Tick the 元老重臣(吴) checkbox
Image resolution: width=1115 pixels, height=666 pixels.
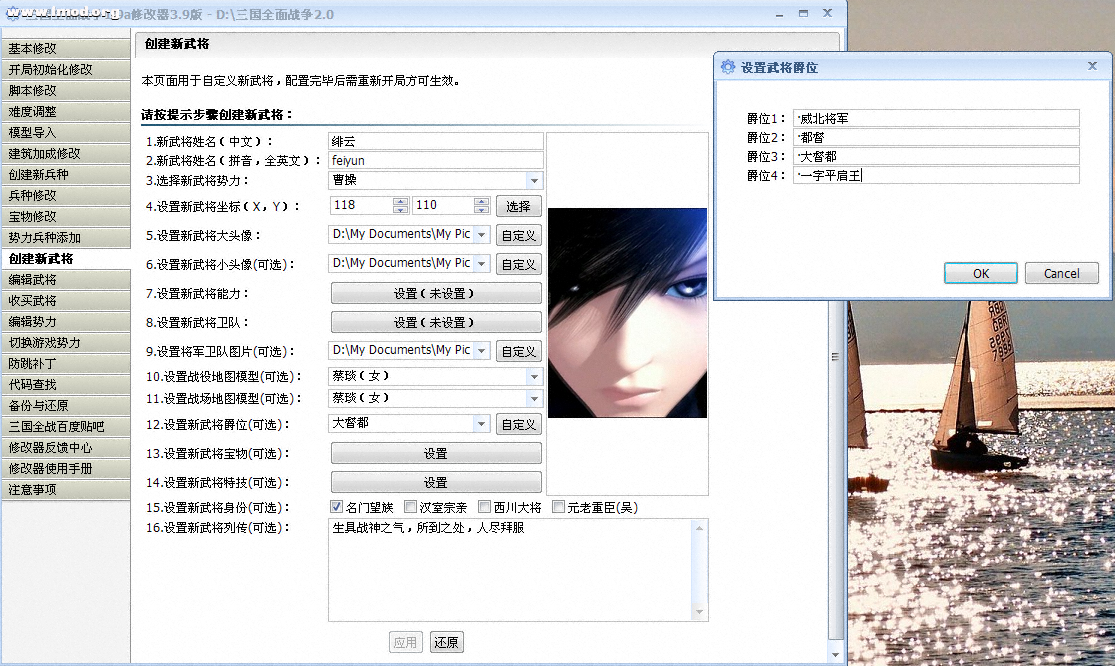pos(559,507)
